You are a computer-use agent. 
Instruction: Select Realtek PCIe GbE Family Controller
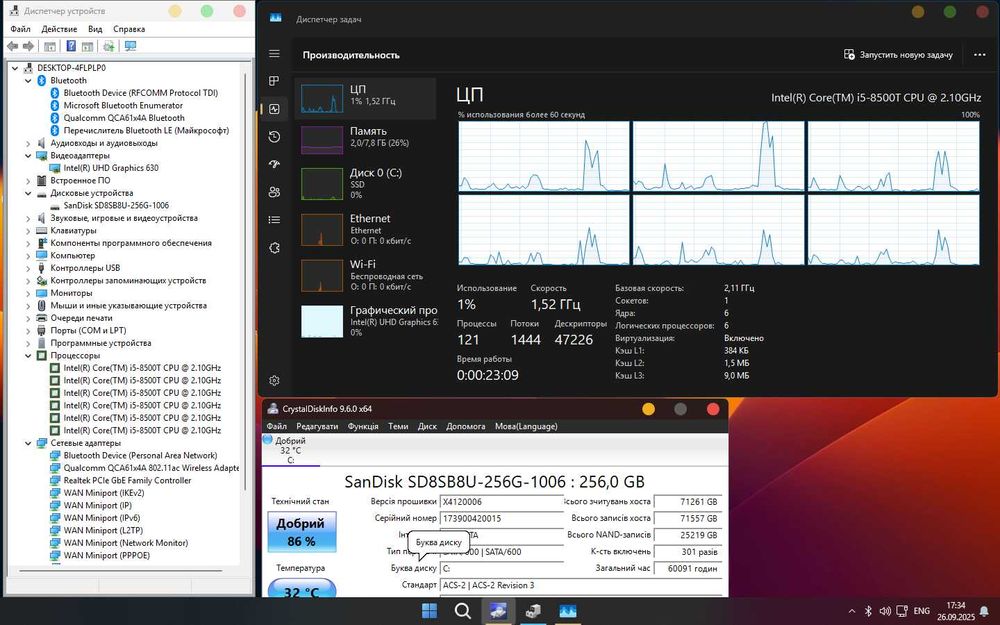(x=127, y=480)
